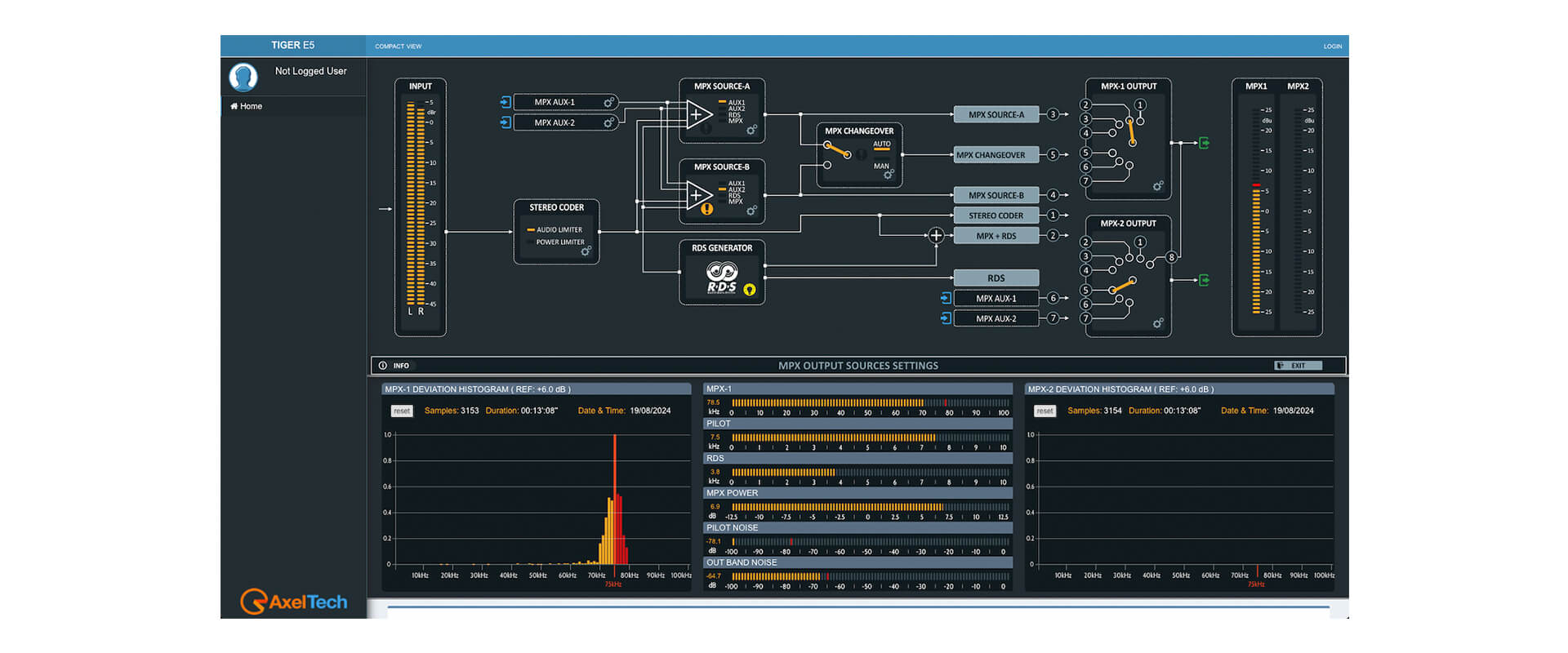Select Home in the sidebar
Viewport: 1568px width, 653px height.
pyautogui.click(x=247, y=106)
